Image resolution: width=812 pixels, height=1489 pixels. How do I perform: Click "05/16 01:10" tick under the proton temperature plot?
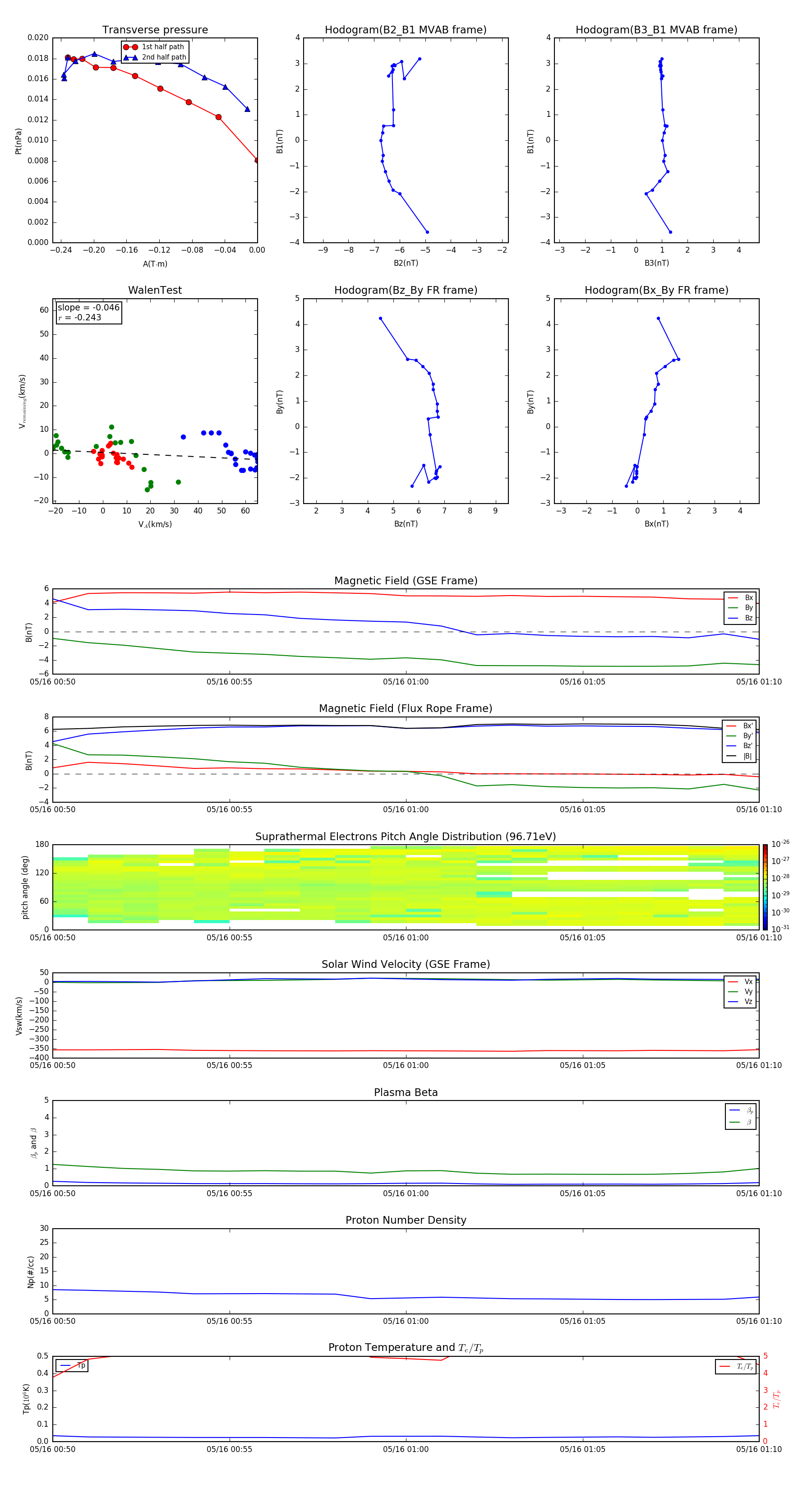coord(759,1449)
